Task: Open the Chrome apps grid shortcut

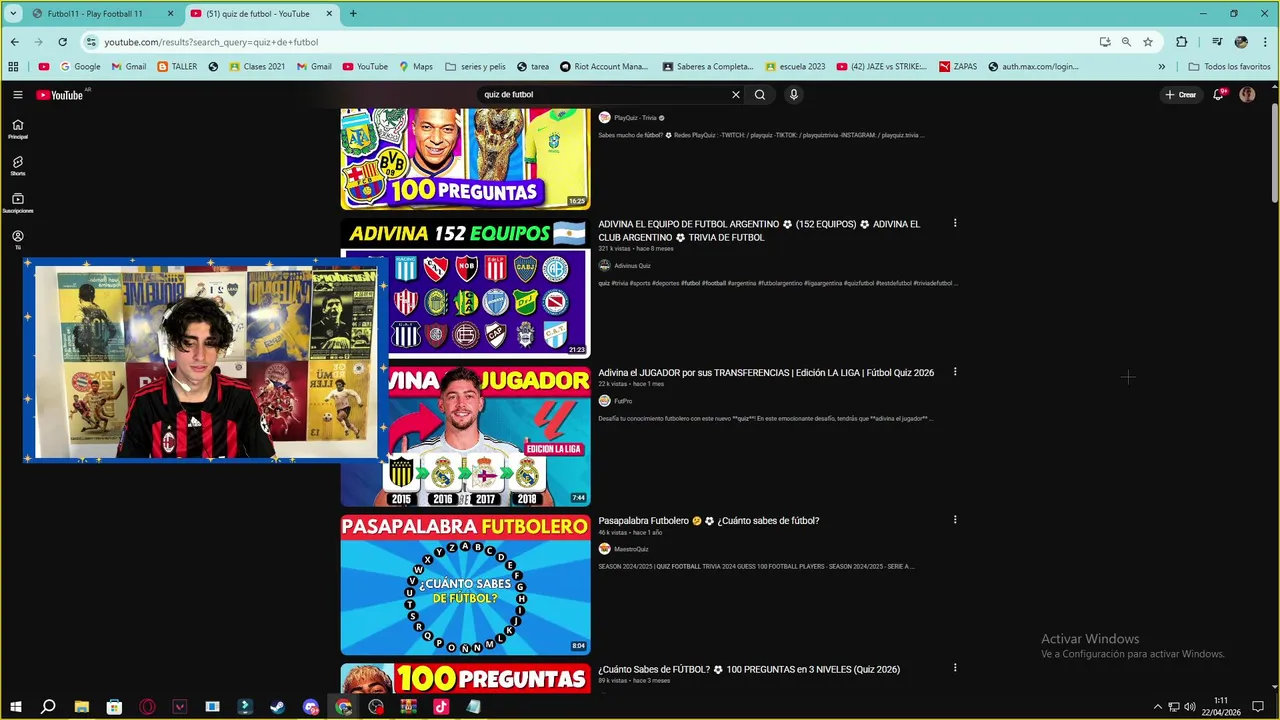Action: [13, 67]
